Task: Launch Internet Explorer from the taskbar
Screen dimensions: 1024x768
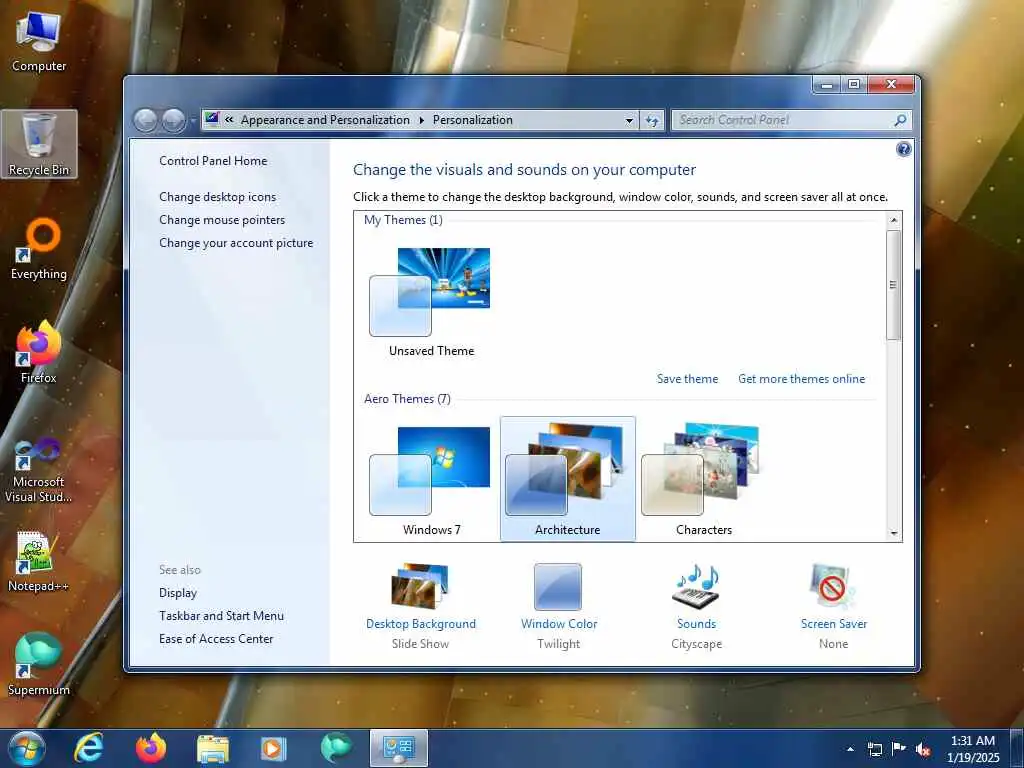Action: point(88,748)
